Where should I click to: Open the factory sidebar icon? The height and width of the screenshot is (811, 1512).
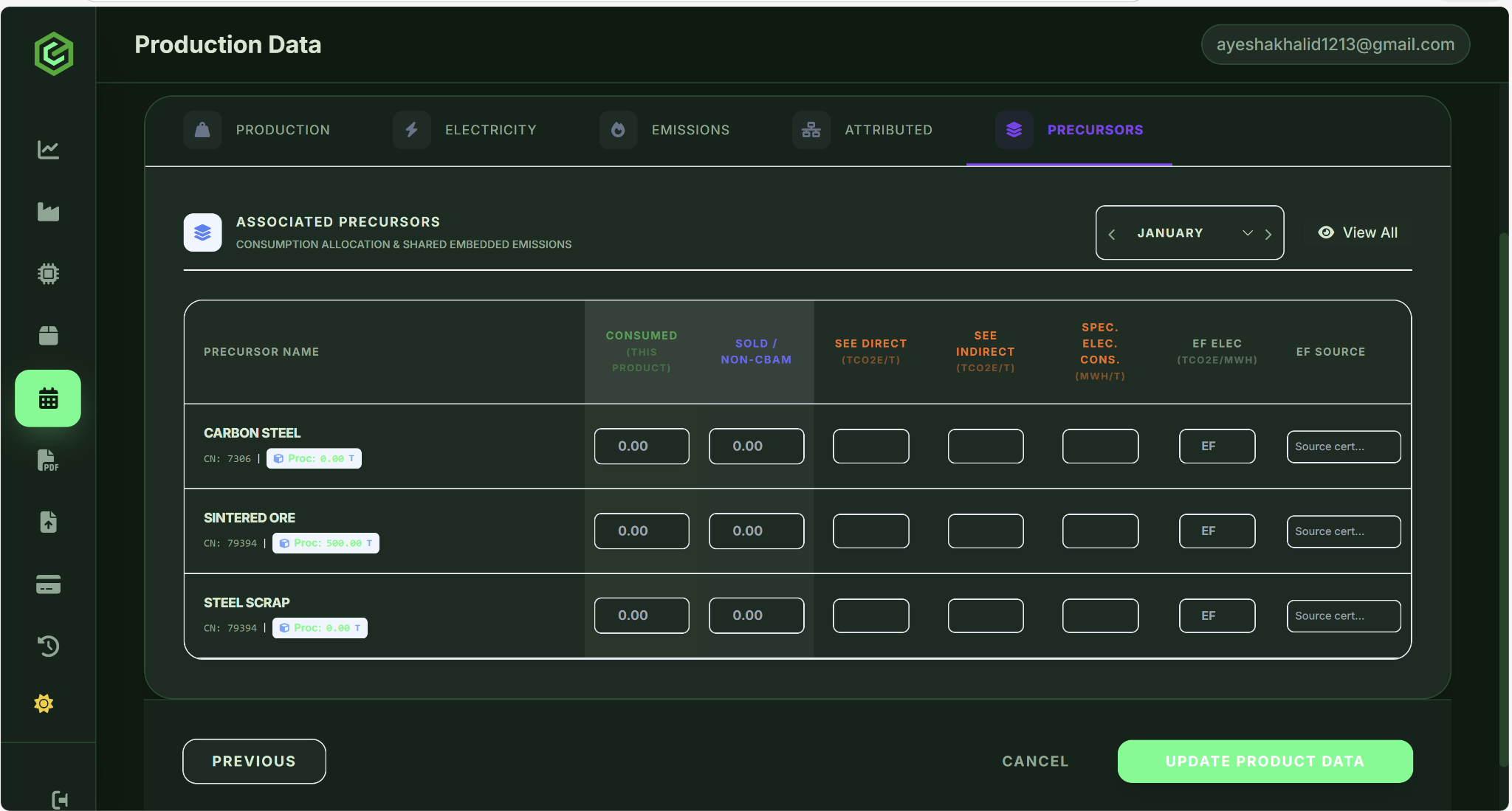pyautogui.click(x=48, y=212)
